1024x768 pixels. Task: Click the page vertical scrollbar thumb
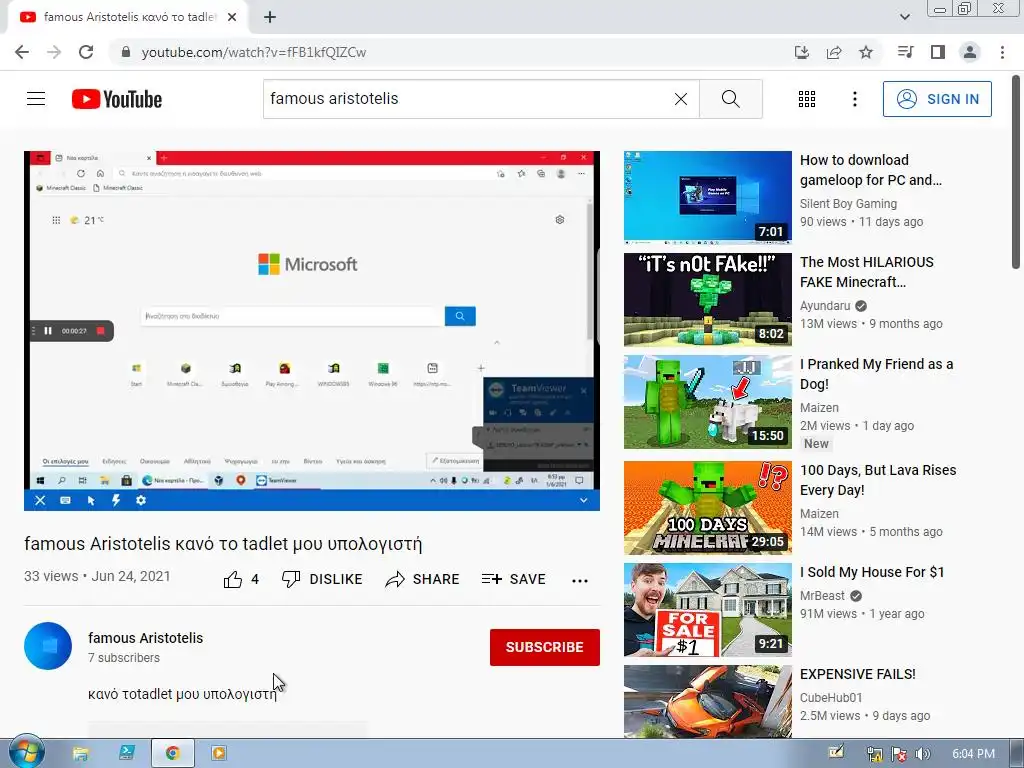(x=1016, y=173)
